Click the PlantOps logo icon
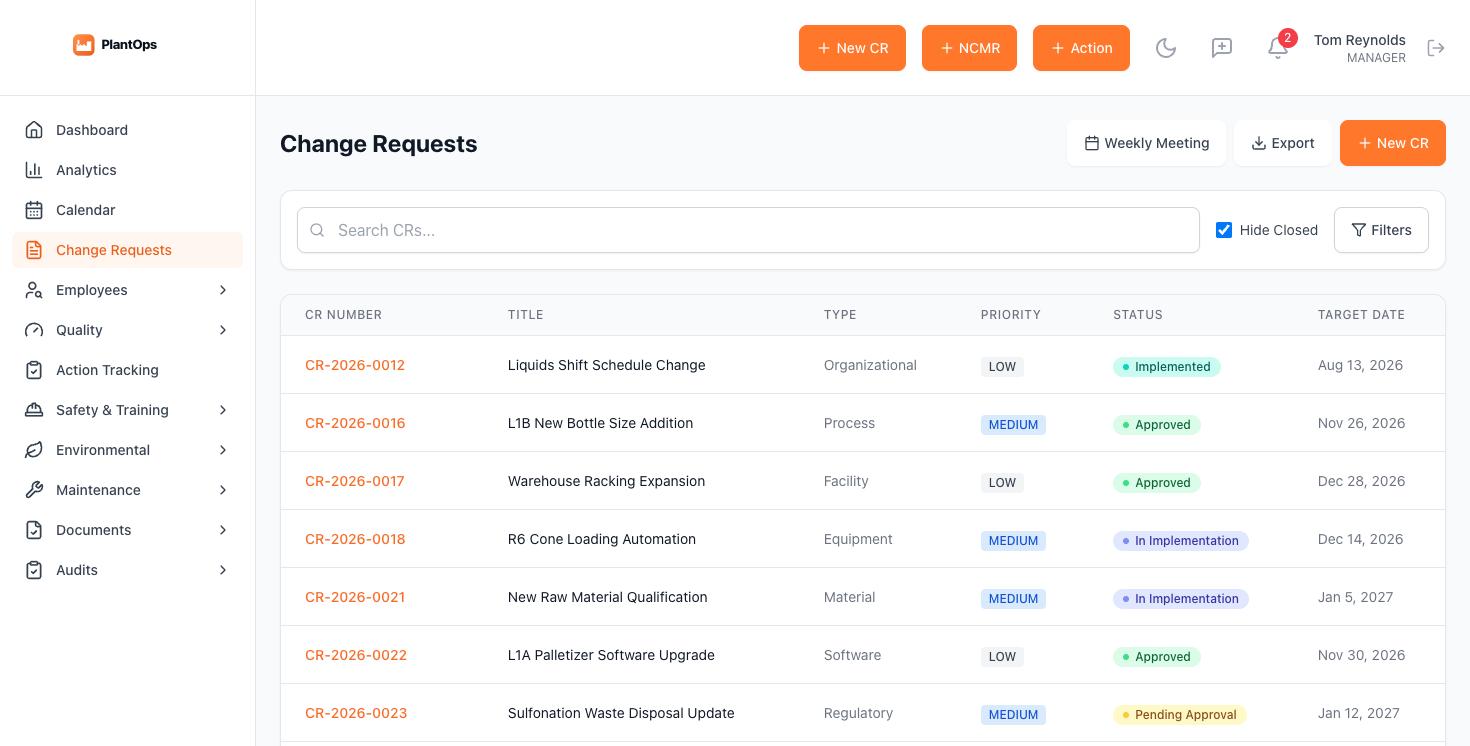Image resolution: width=1470 pixels, height=746 pixels. coord(84,45)
